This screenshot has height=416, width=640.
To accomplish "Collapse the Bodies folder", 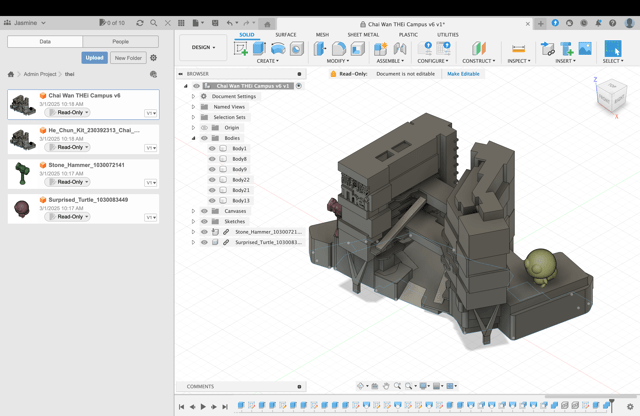I will tap(193, 138).
